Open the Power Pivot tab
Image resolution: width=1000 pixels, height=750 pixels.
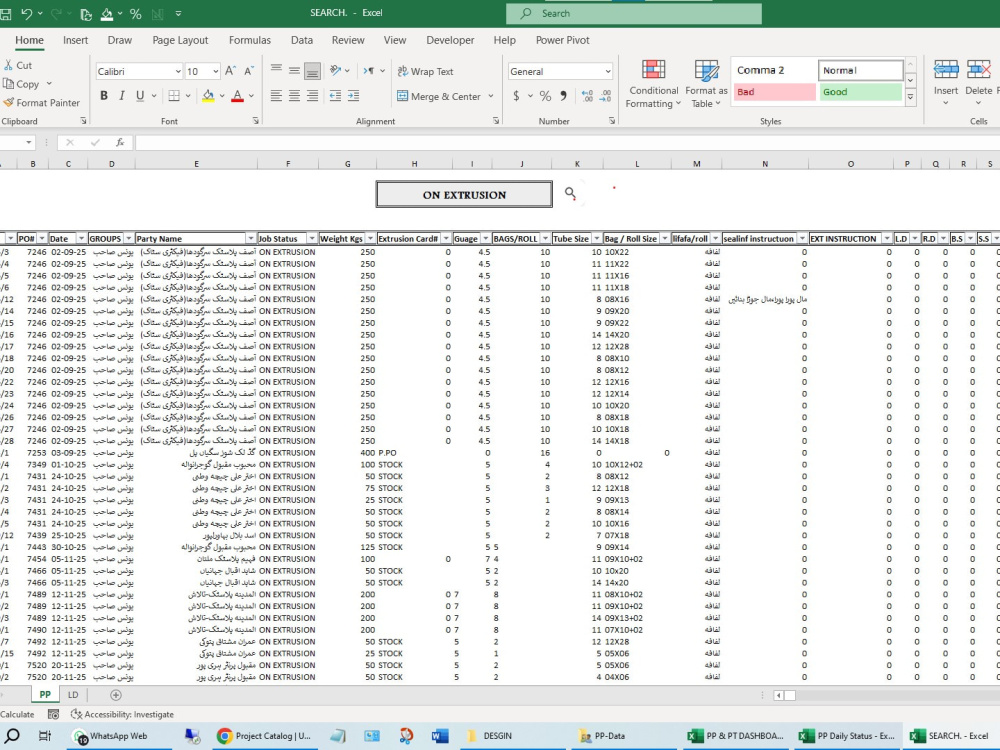point(562,40)
